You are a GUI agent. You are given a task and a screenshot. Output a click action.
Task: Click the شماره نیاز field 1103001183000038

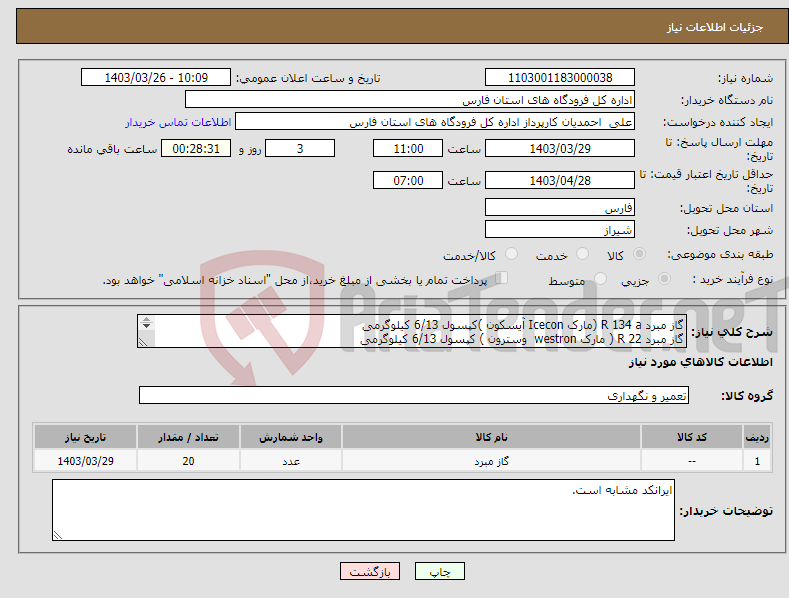click(x=560, y=78)
